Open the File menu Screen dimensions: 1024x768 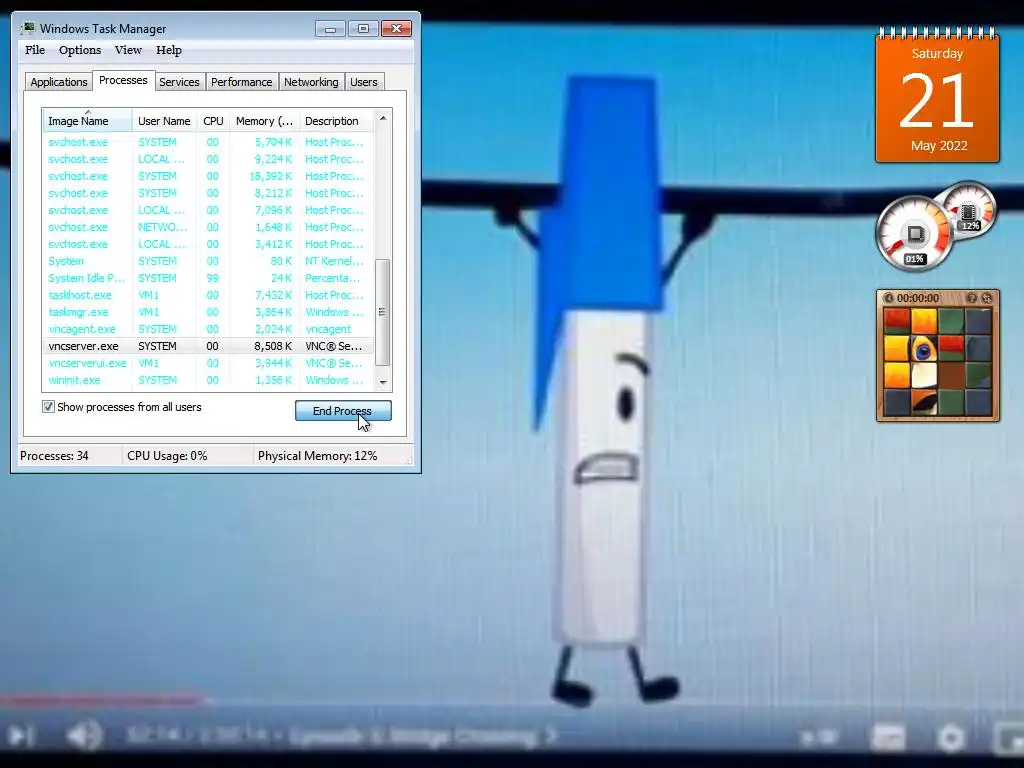pyautogui.click(x=35, y=50)
